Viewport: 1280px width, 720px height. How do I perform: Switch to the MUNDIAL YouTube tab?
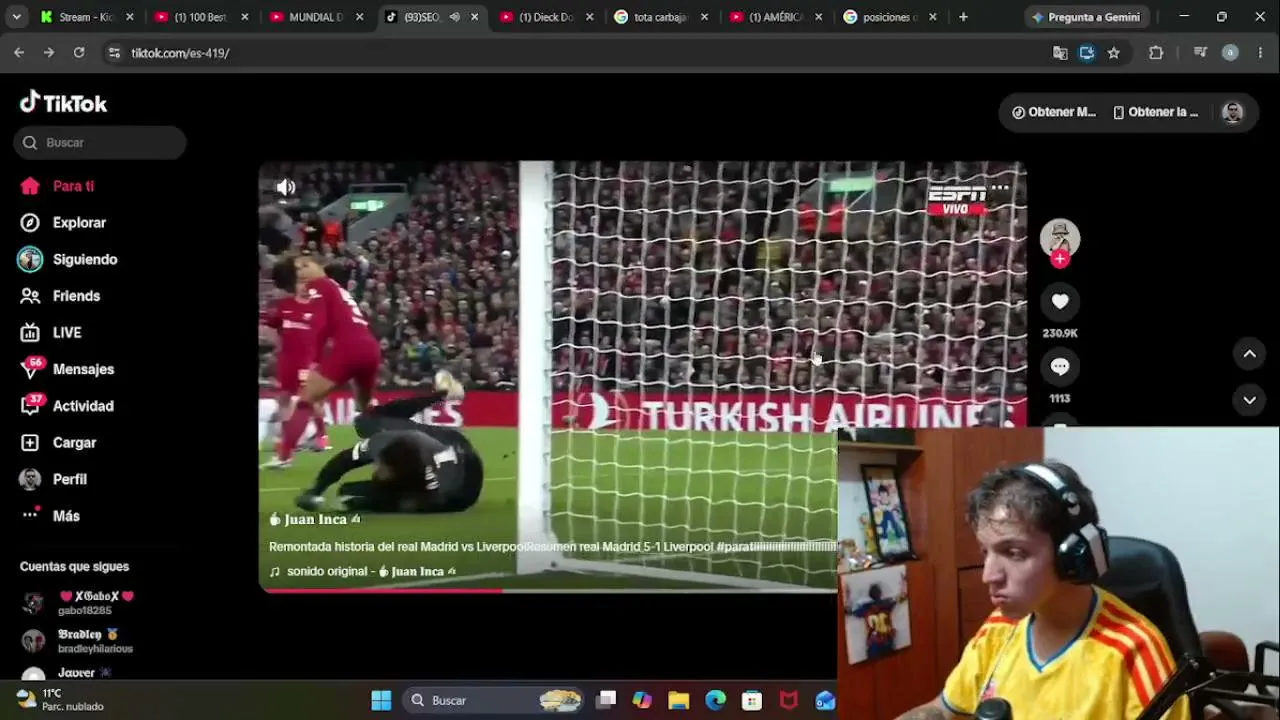tap(317, 17)
